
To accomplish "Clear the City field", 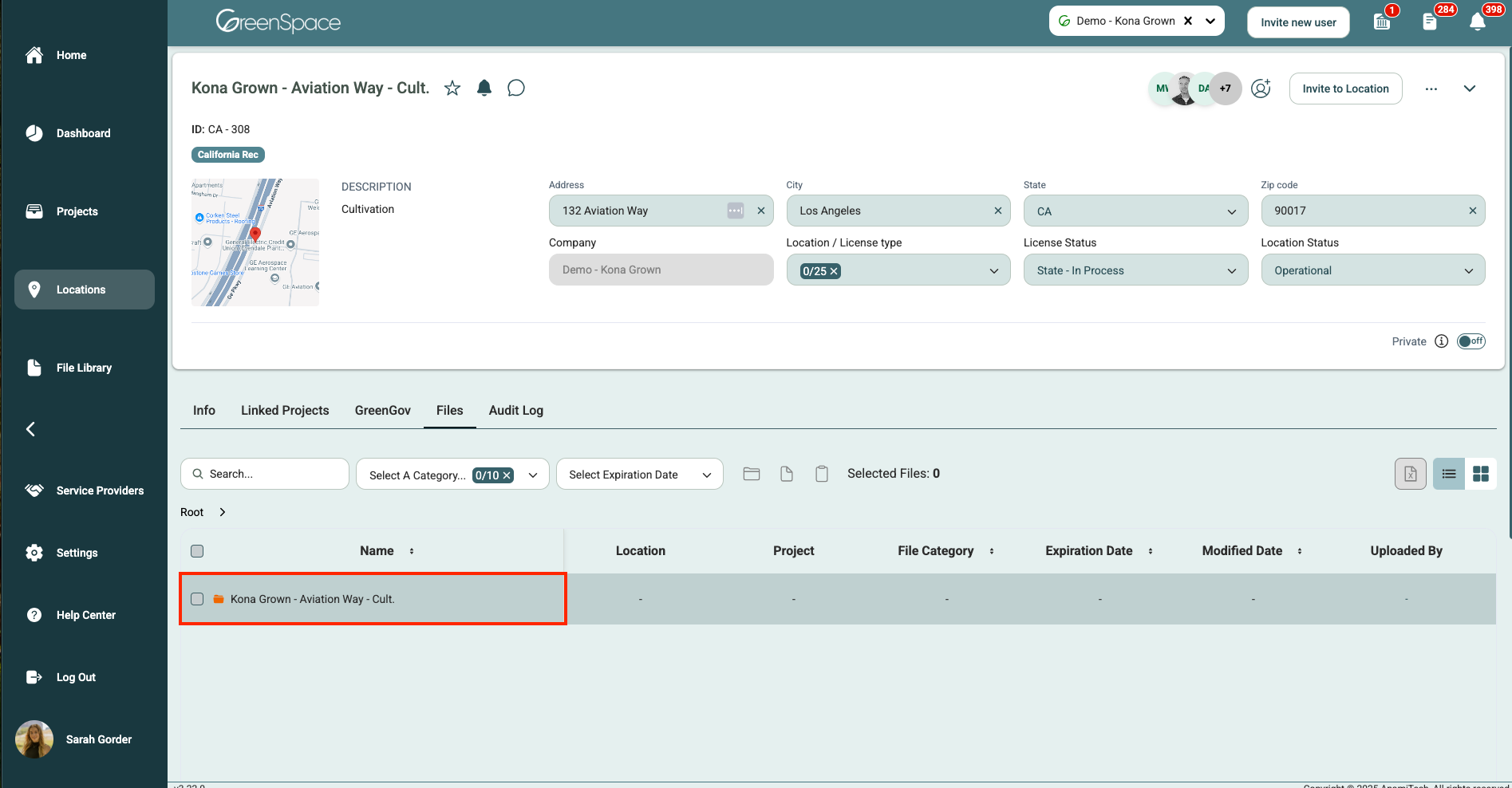I will tap(997, 211).
